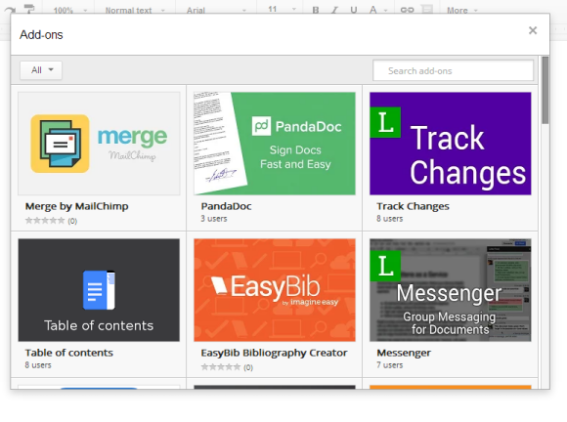The image size is (567, 422).
Task: Click the add-ons list scrollbar
Action: 545,90
